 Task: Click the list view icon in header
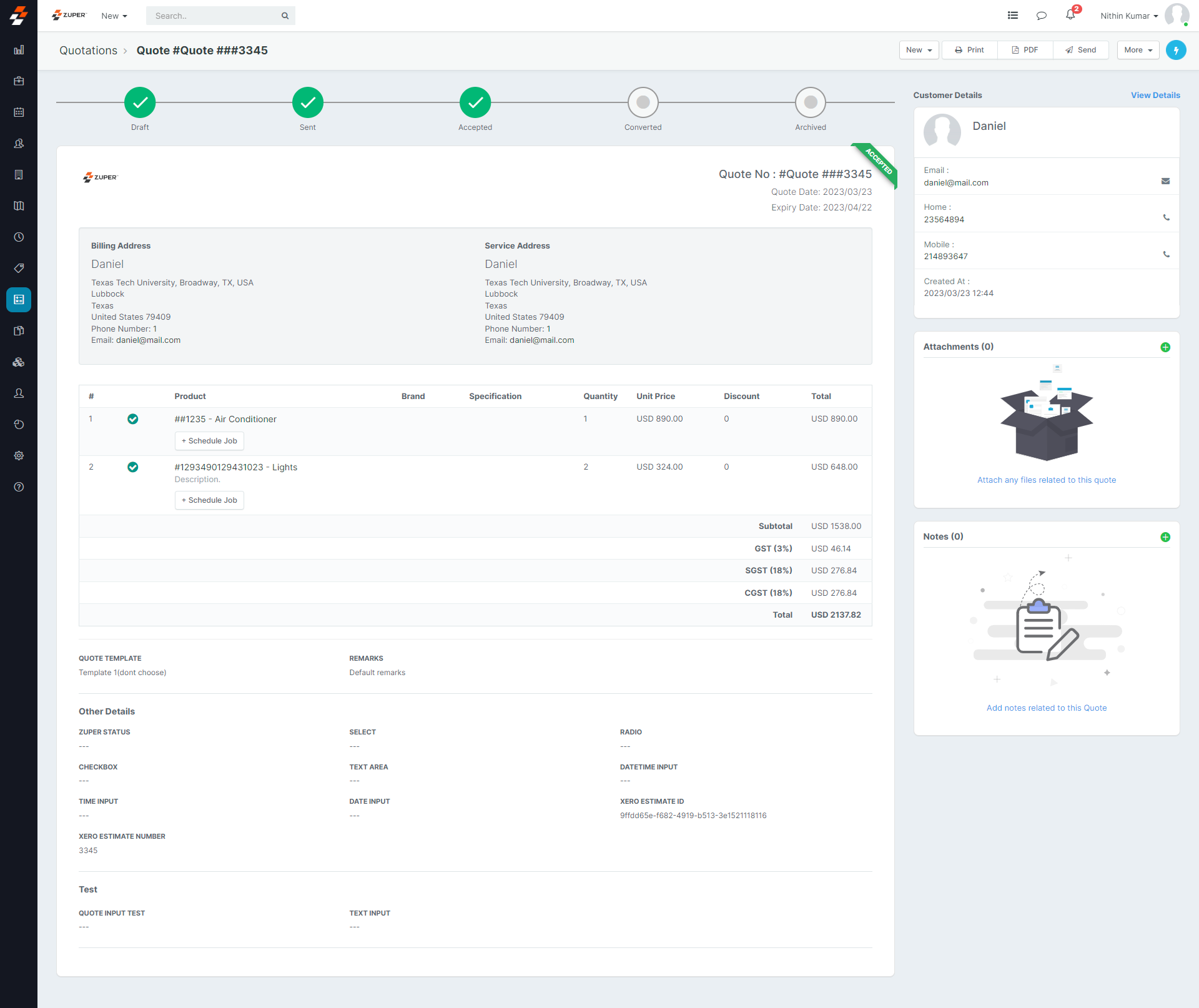1013,16
